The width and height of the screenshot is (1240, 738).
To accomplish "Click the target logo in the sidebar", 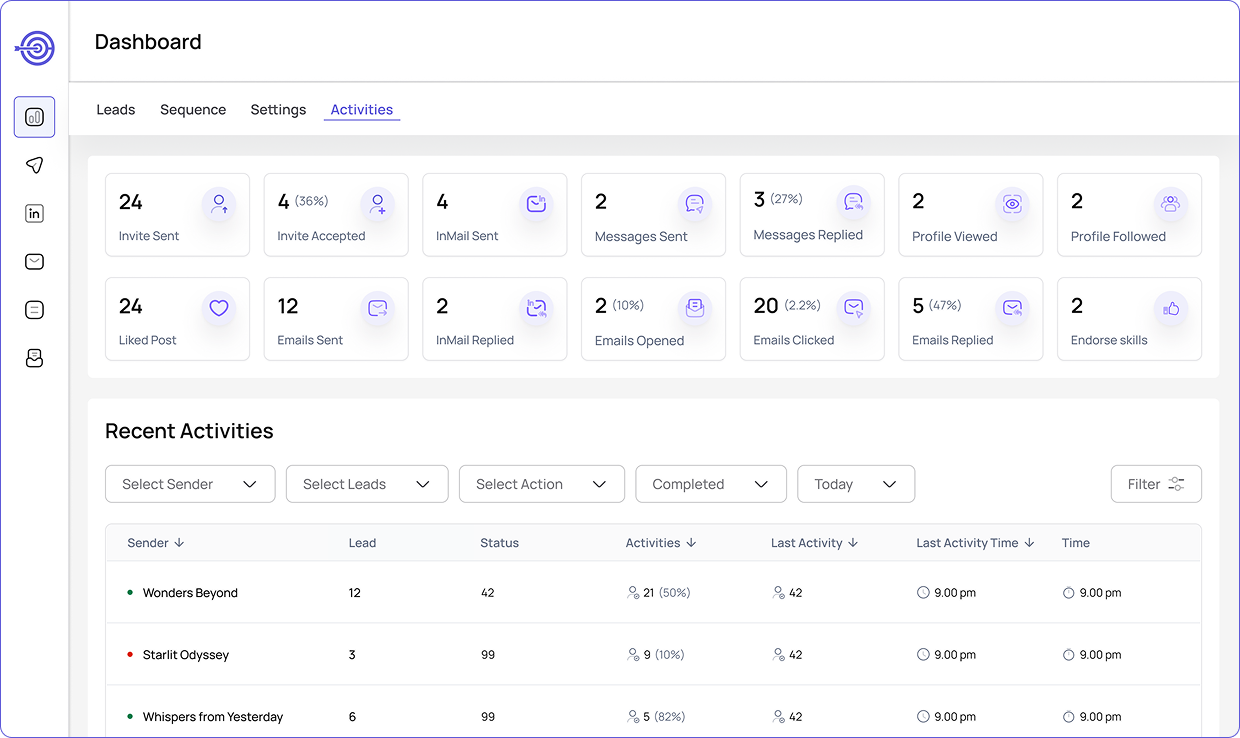I will click(x=35, y=47).
